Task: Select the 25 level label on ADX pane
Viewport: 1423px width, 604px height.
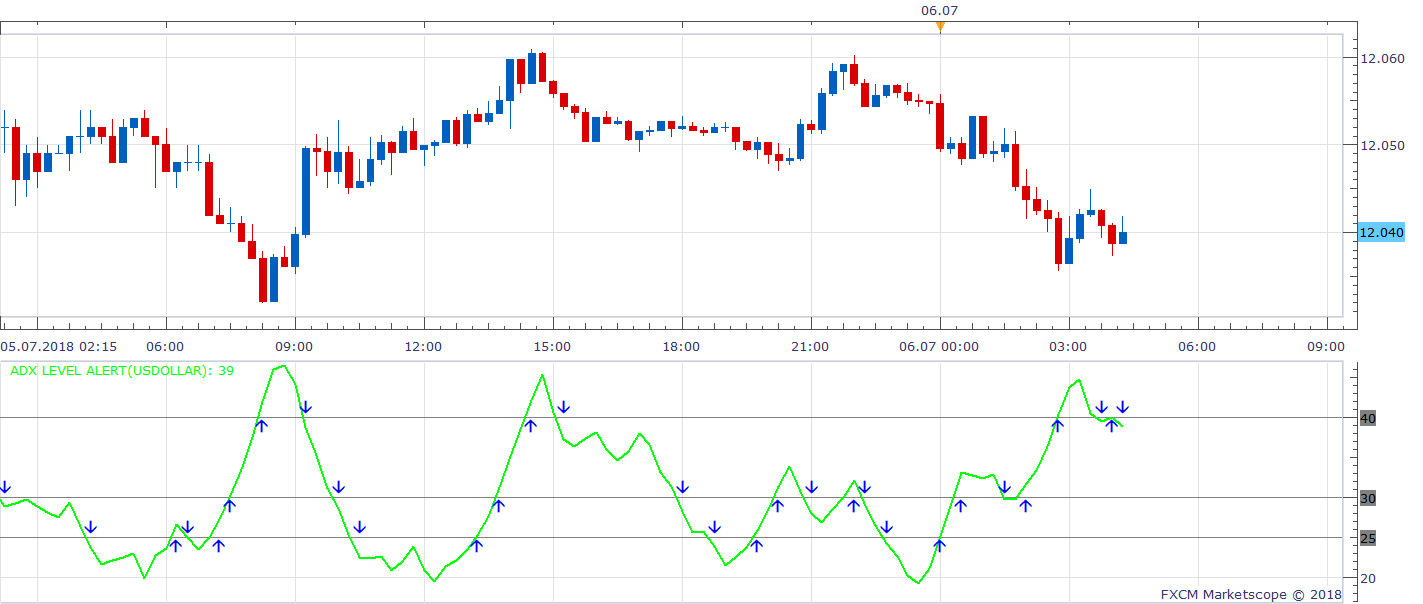Action: 1368,538
